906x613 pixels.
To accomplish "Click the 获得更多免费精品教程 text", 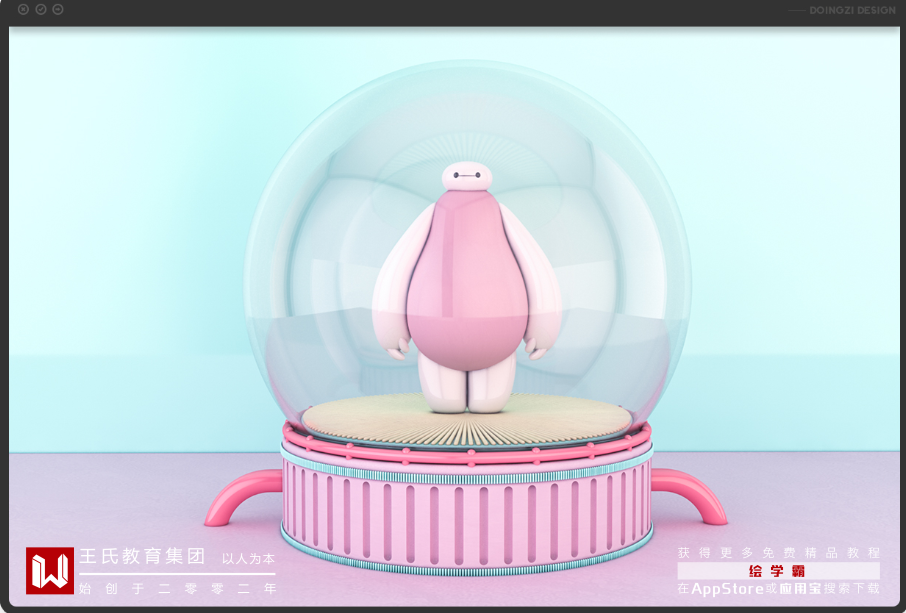I will tap(778, 553).
